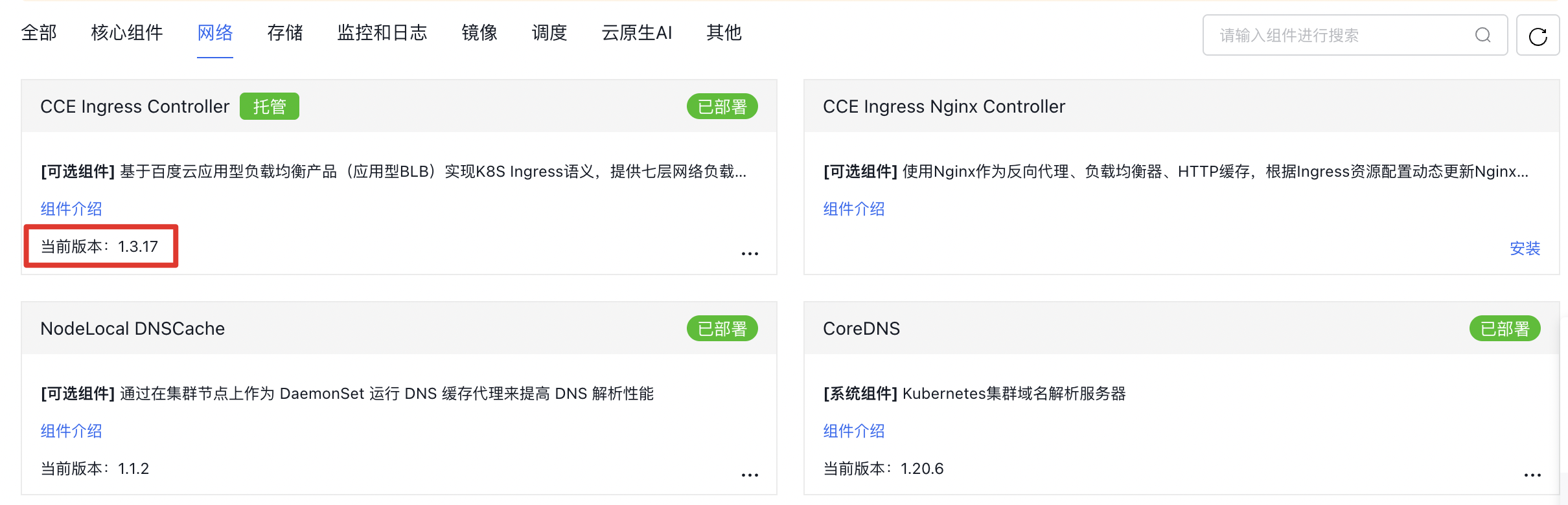Viewport: 1568px width, 505px height.
Task: Open more options for CCE Ingress Controller
Action: pos(750,253)
